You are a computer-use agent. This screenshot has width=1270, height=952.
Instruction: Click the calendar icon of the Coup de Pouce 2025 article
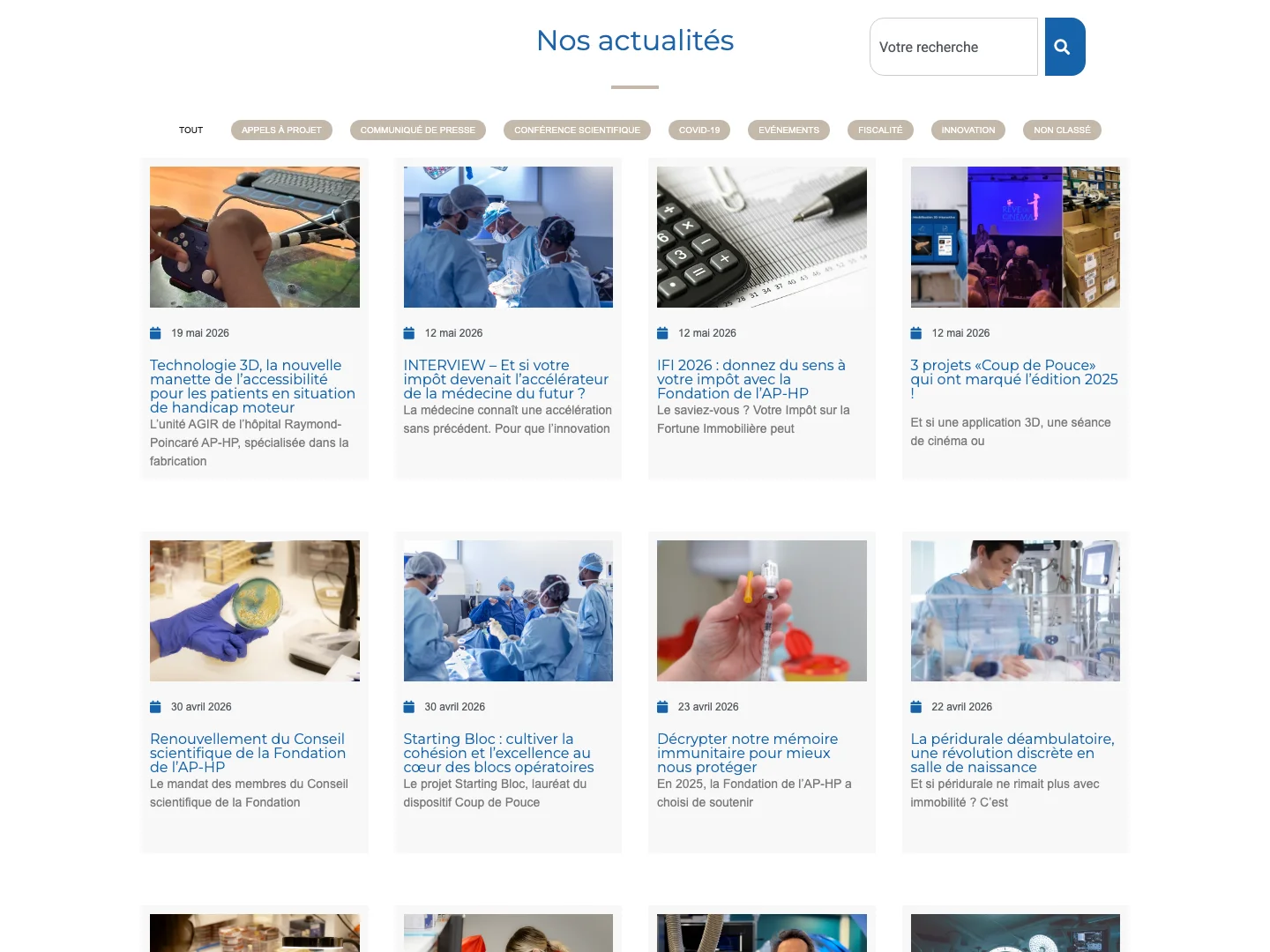tap(916, 333)
